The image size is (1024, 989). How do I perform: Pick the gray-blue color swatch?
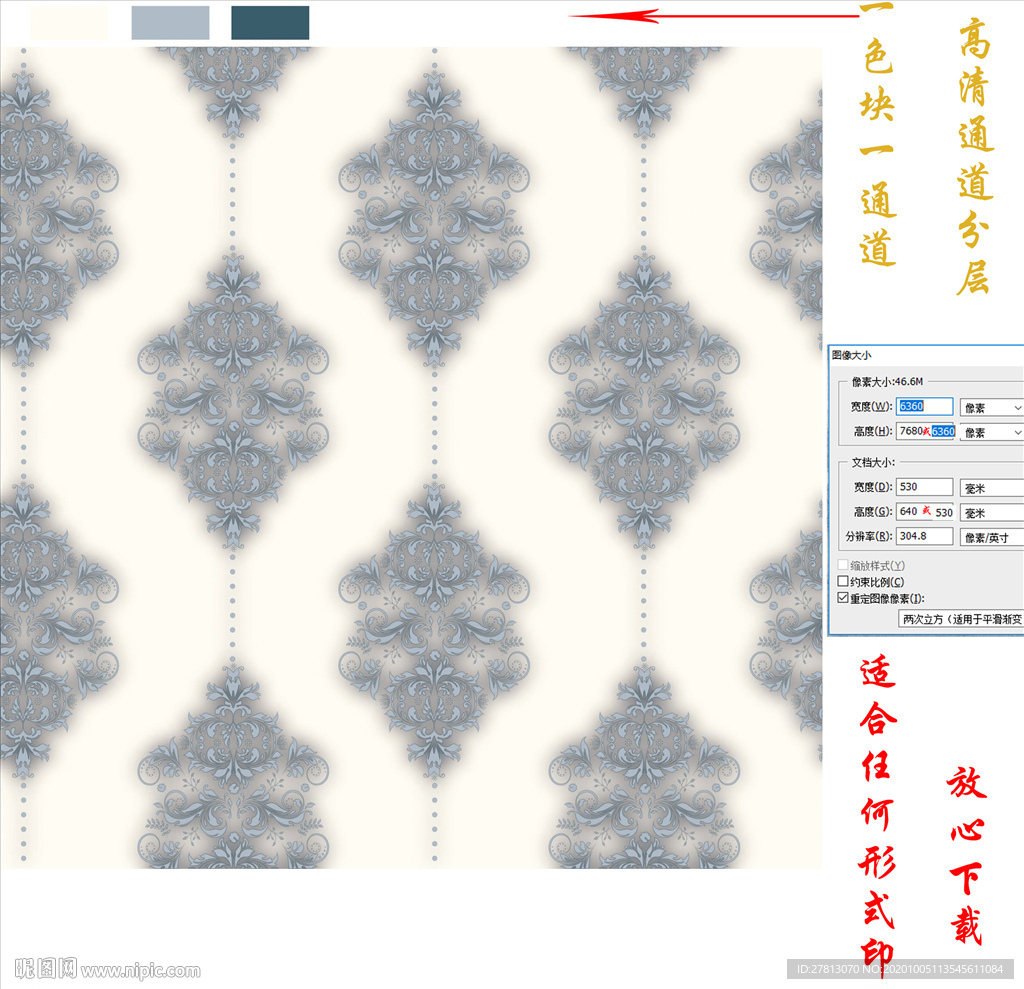click(x=170, y=23)
